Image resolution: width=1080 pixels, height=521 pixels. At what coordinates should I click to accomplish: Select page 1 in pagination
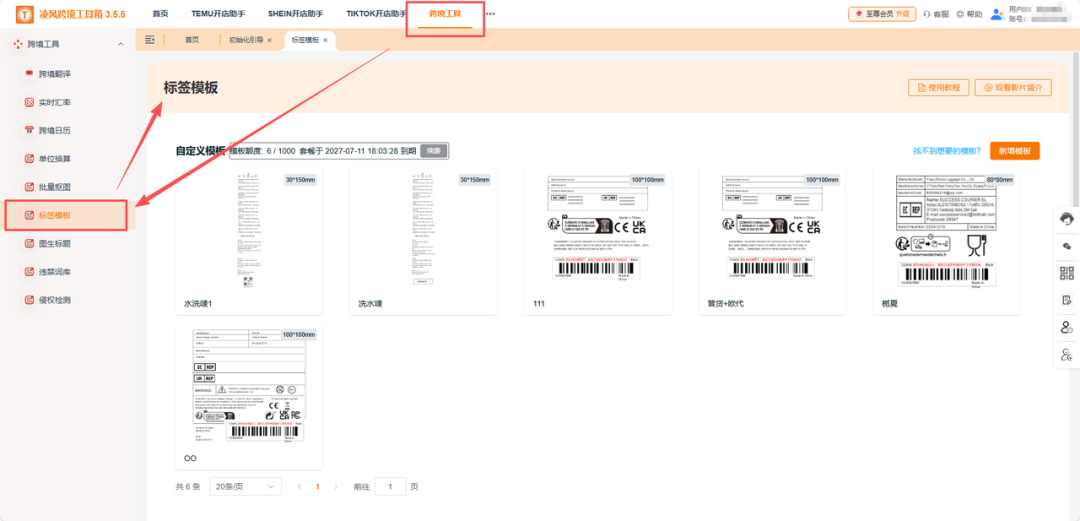tap(318, 487)
